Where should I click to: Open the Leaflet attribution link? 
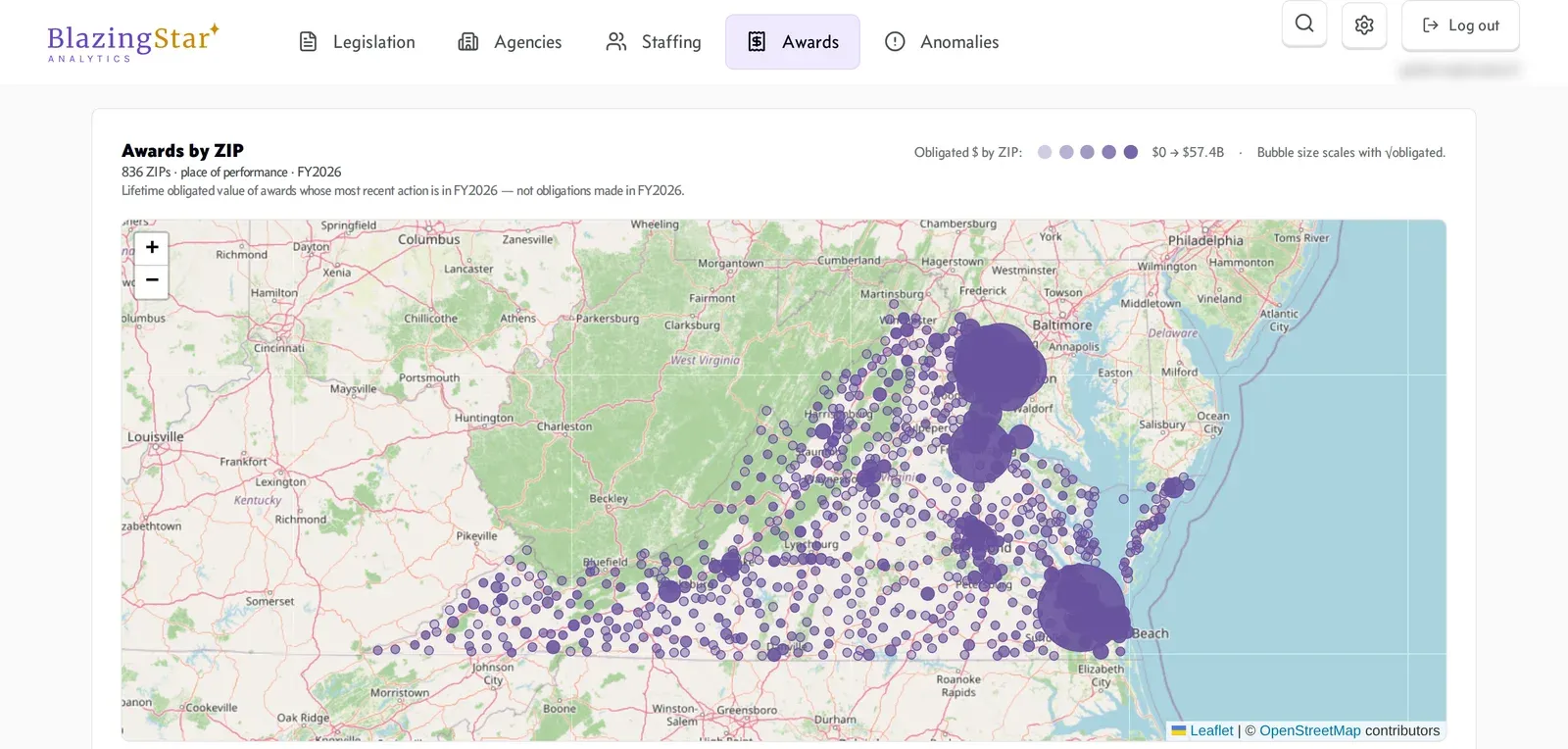pyautogui.click(x=1211, y=730)
